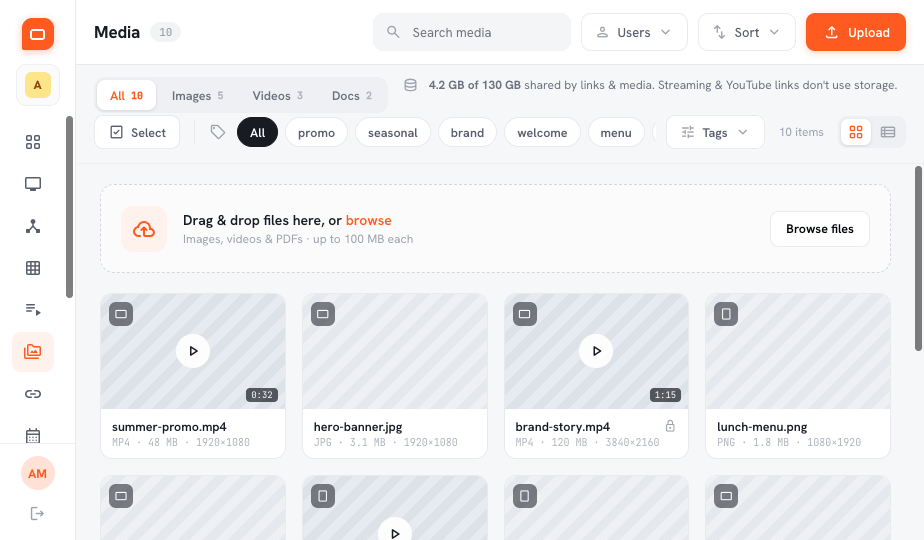Viewport: 924px width, 540px height.
Task: Open the Sort dropdown
Action: (747, 32)
